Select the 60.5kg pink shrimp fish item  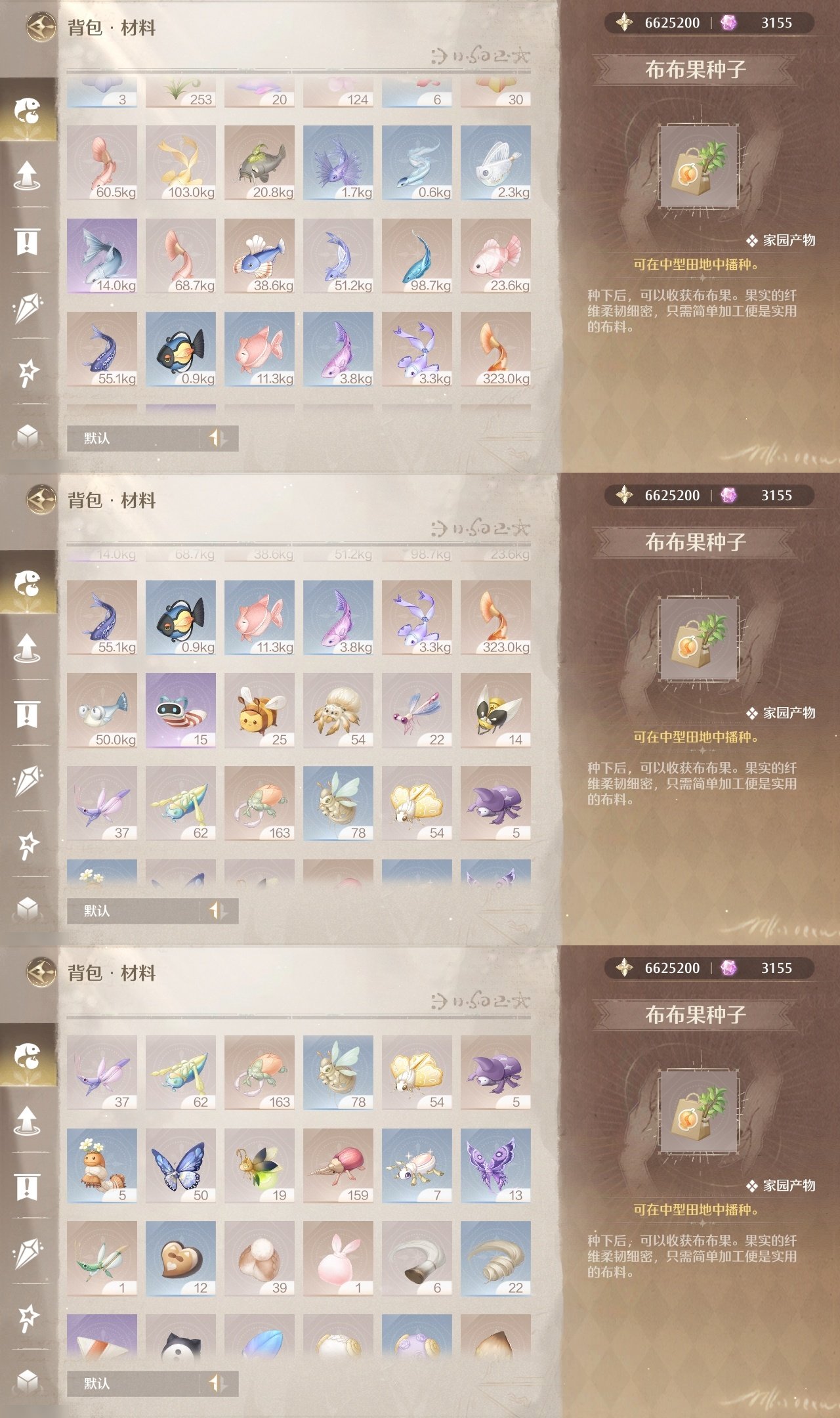pos(102,163)
